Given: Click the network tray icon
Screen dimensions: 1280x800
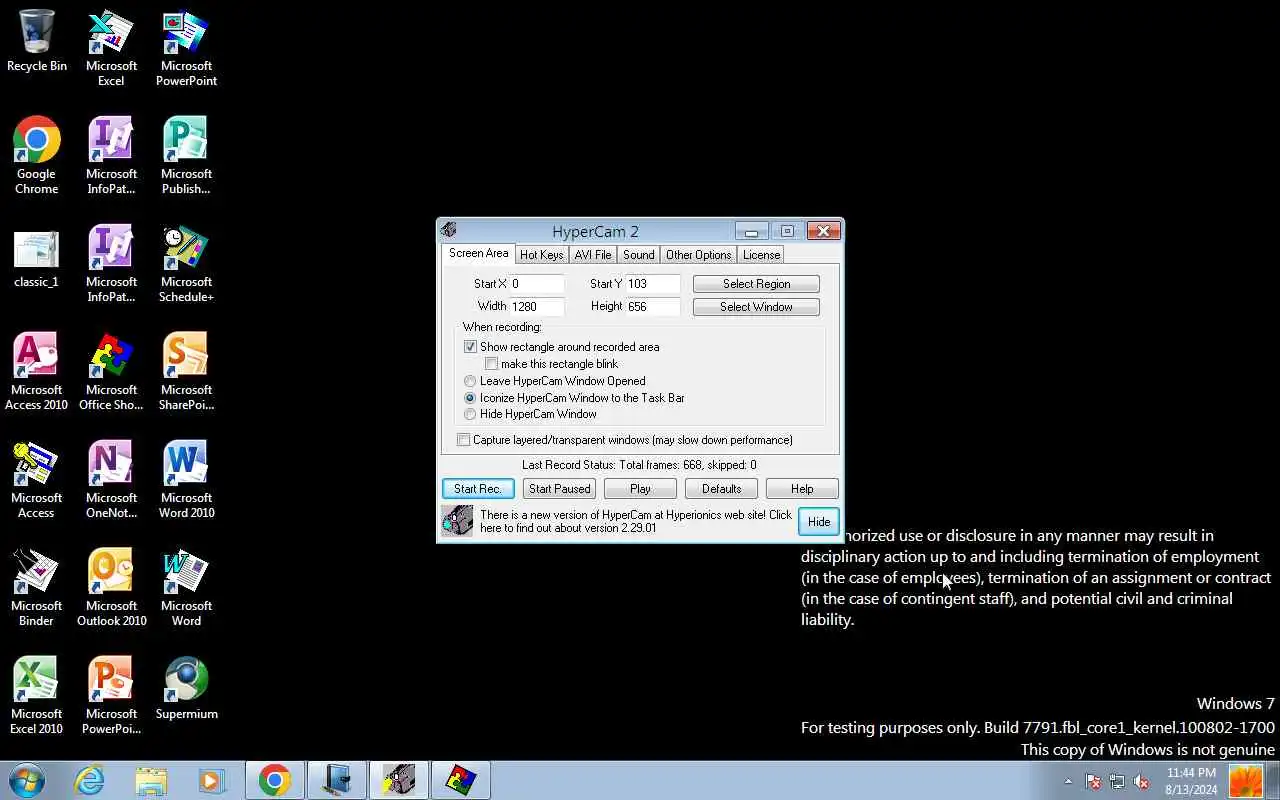Looking at the screenshot, I should [1117, 781].
